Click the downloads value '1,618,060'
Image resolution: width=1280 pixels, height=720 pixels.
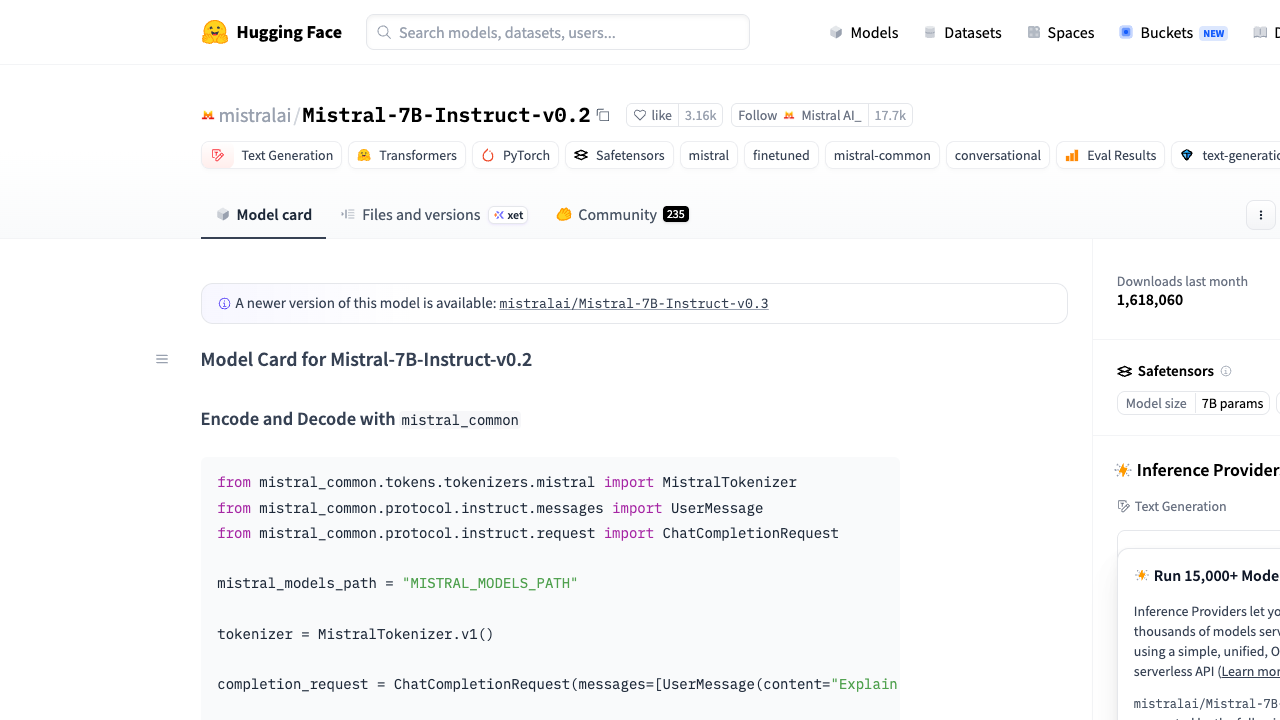point(1150,300)
